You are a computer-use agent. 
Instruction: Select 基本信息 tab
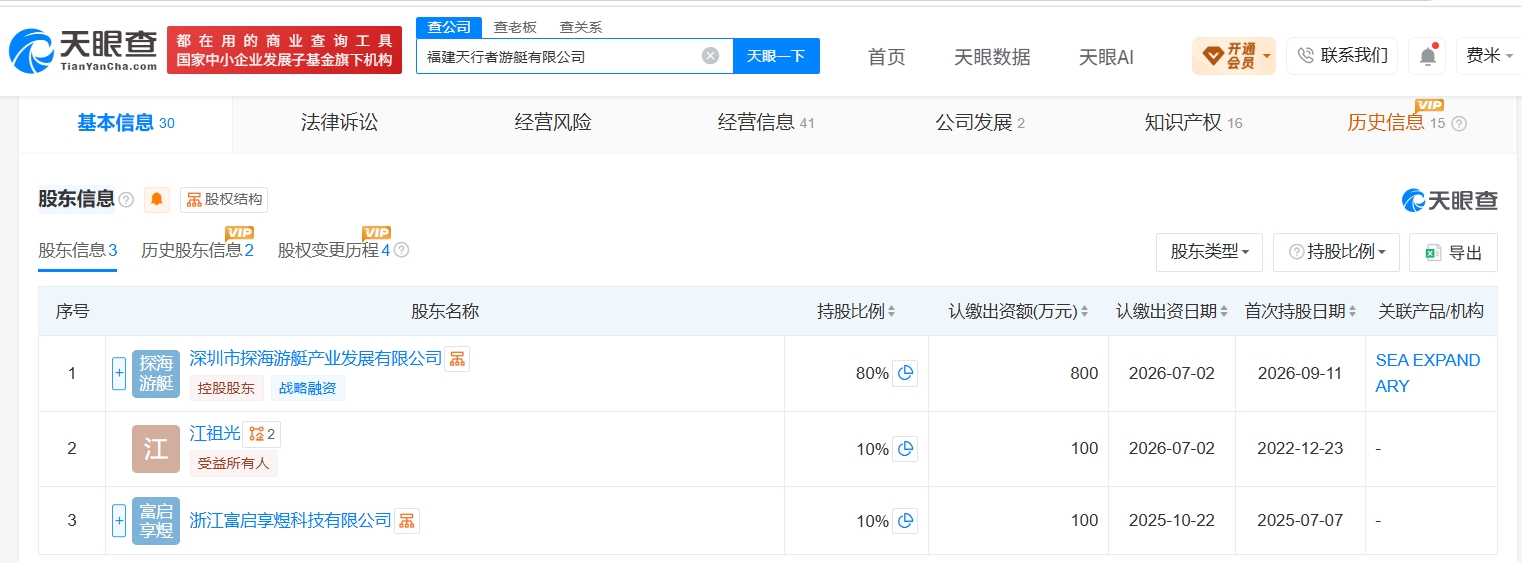point(126,123)
